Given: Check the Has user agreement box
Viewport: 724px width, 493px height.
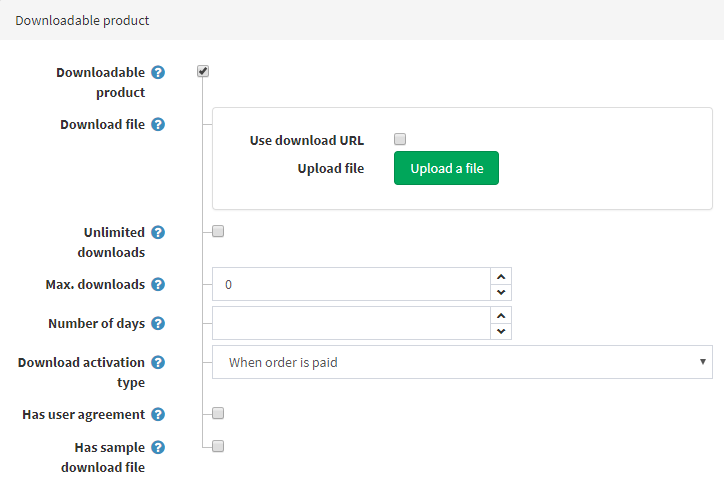Looking at the screenshot, I should (x=218, y=413).
